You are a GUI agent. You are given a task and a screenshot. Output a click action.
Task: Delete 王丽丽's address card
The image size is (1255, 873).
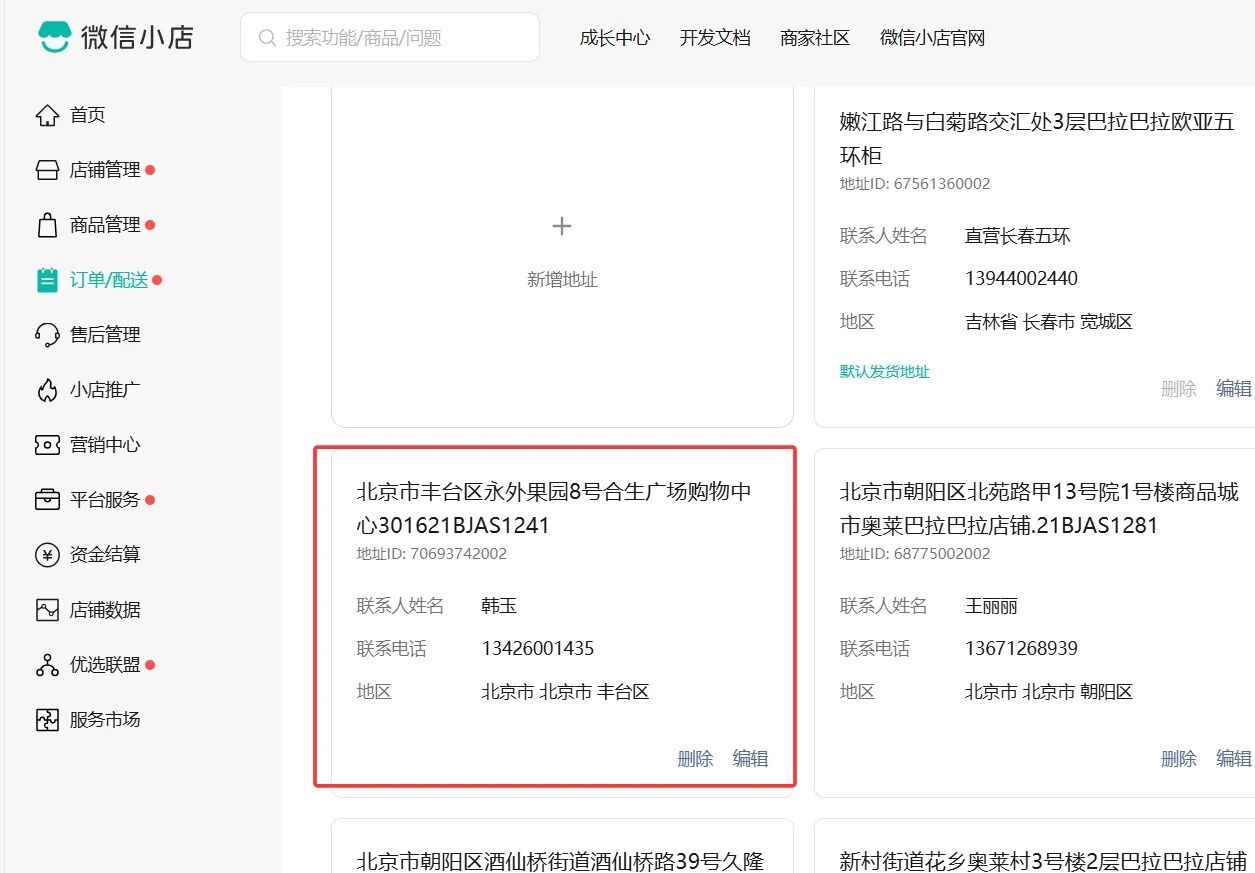[x=1179, y=759]
